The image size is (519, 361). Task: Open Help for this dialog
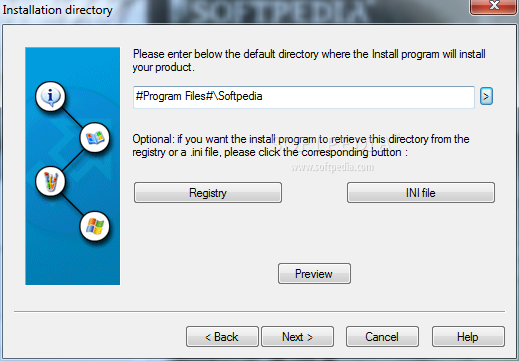[468, 336]
